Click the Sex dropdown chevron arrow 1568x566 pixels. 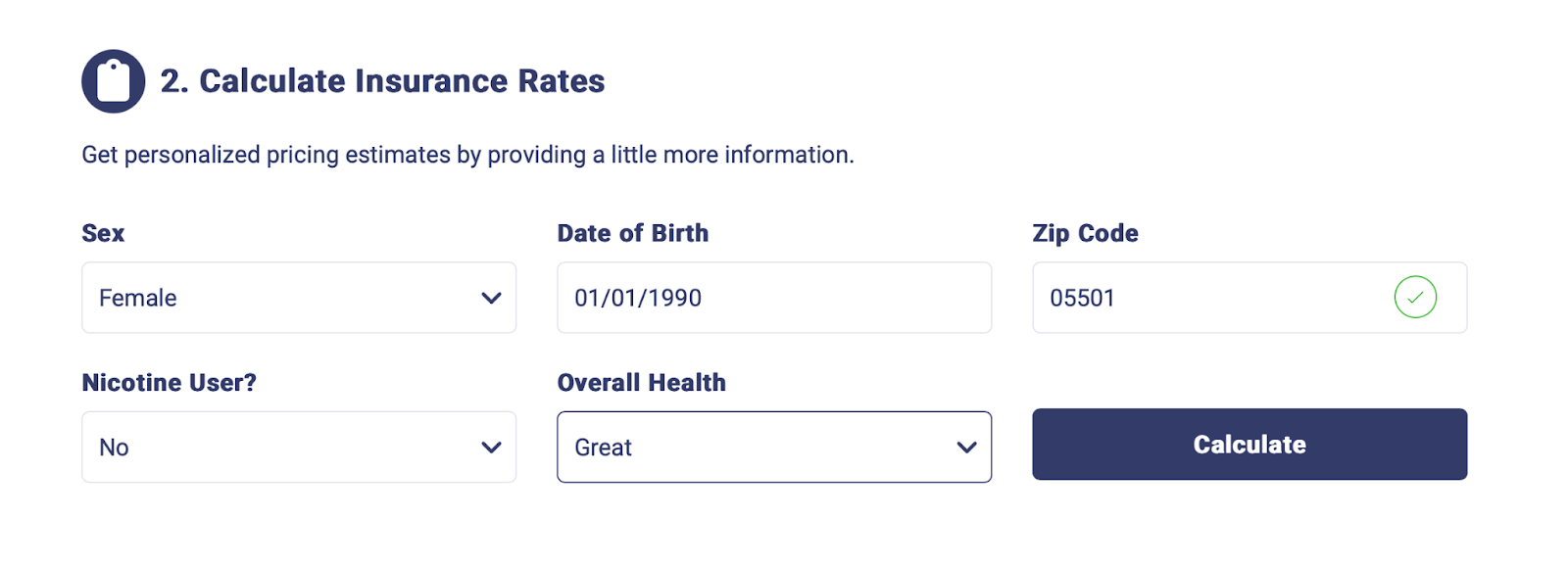[491, 298]
